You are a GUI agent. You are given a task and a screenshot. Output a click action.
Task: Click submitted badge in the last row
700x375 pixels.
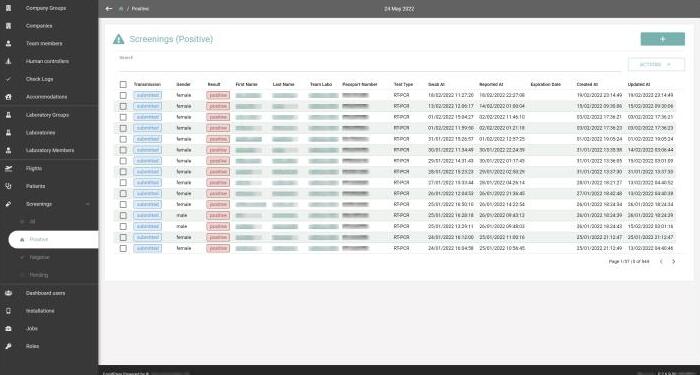click(147, 248)
